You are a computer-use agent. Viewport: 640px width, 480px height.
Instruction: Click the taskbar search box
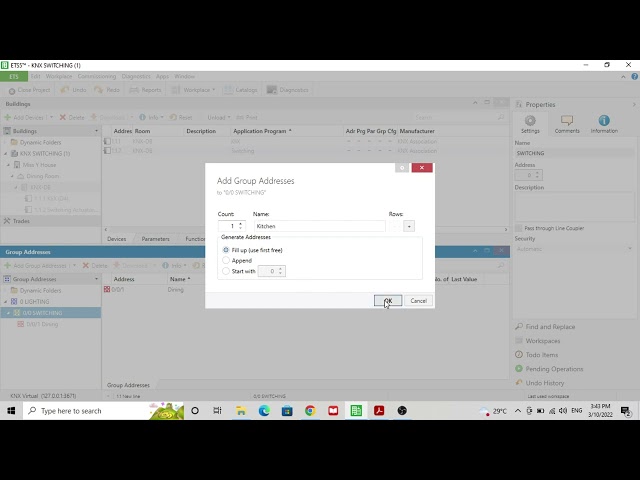[103, 411]
